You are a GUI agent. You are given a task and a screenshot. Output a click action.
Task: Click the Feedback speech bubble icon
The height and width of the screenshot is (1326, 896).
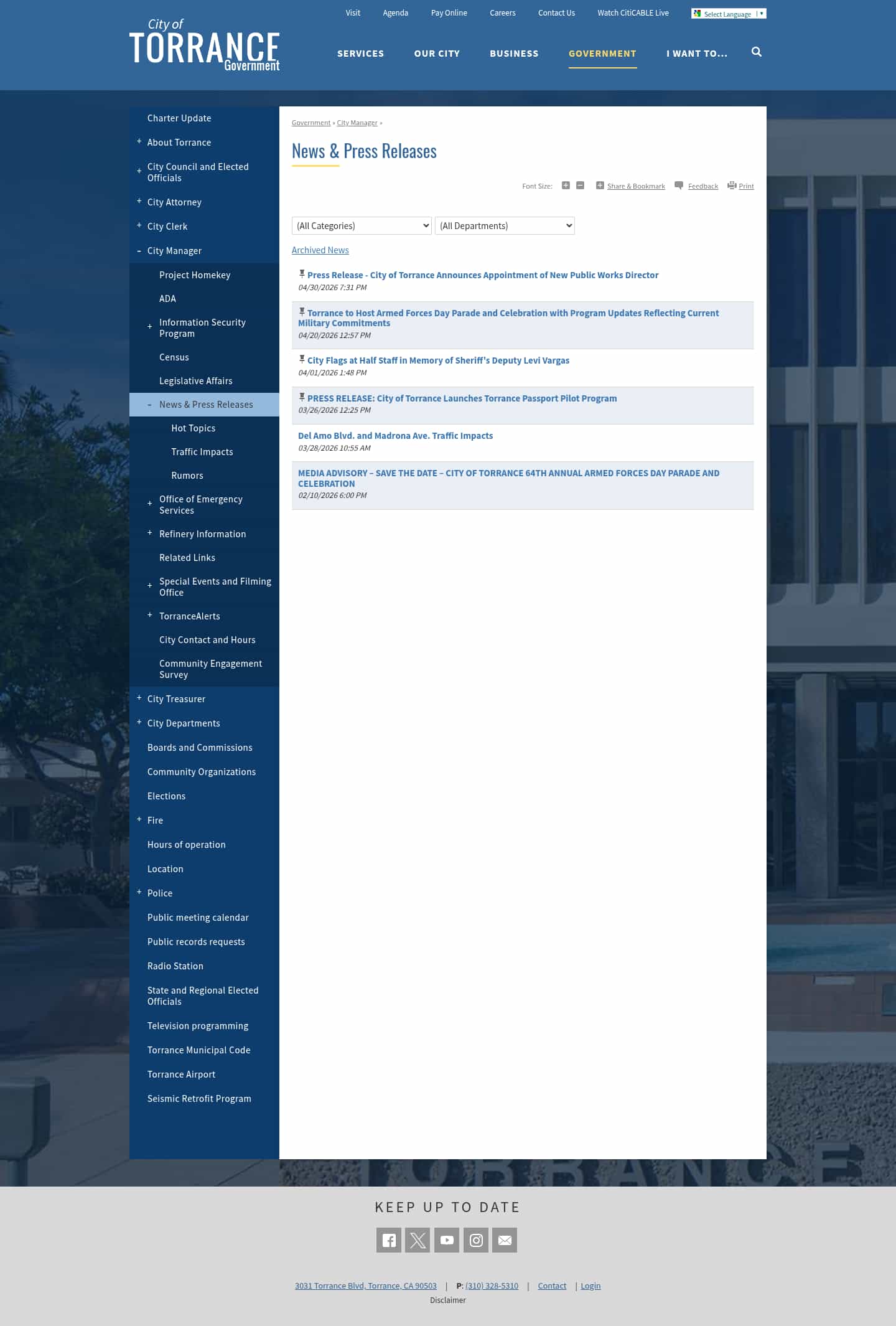point(679,186)
